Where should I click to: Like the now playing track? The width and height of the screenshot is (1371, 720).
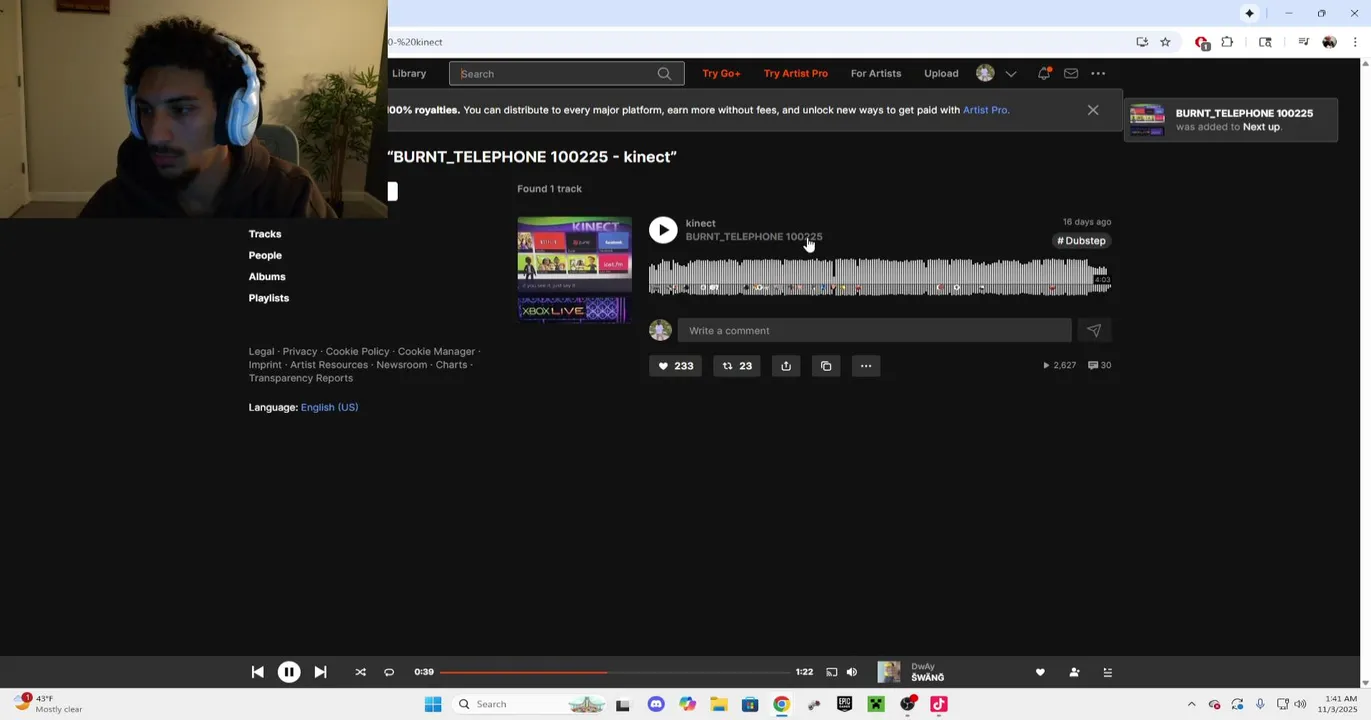[1040, 672]
